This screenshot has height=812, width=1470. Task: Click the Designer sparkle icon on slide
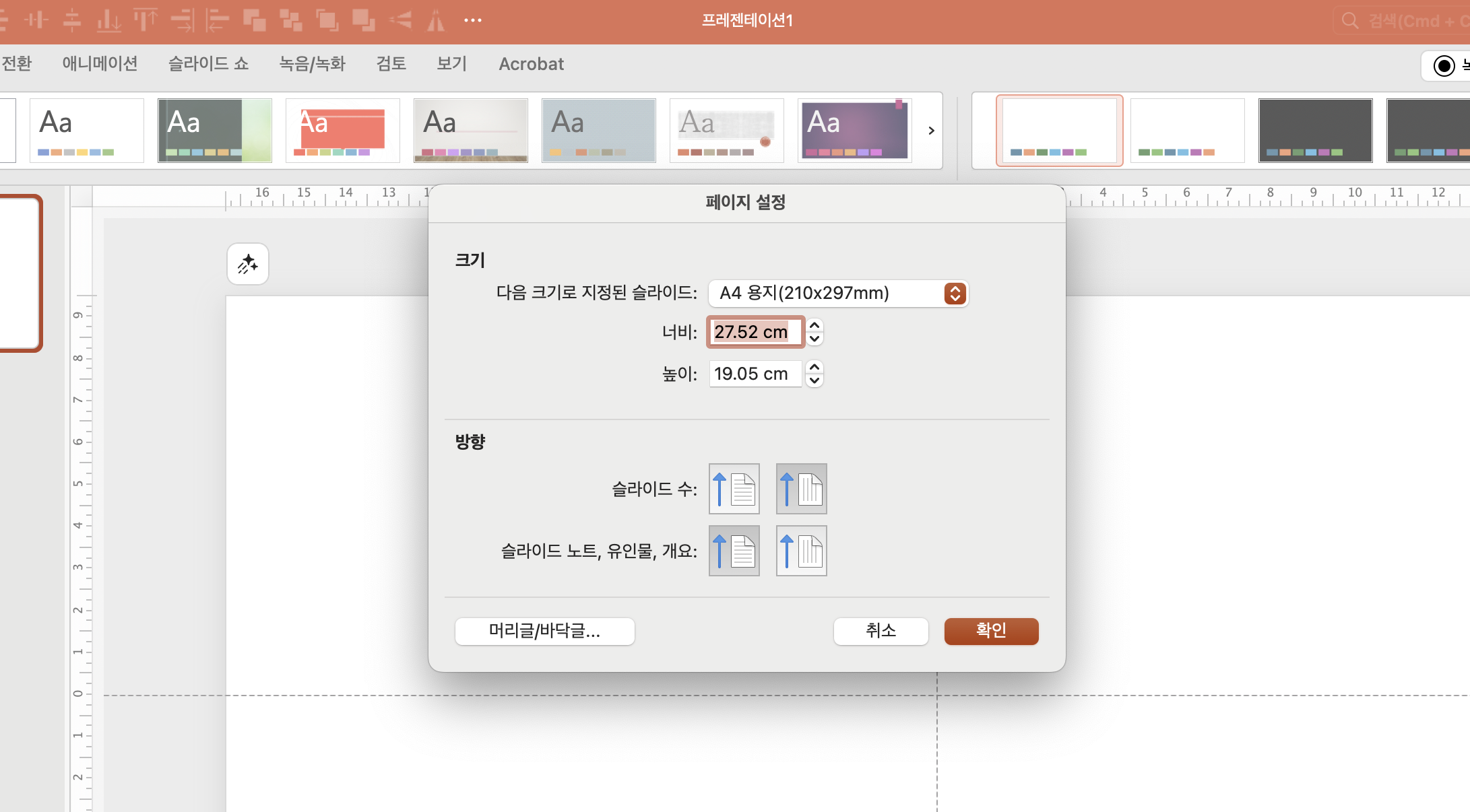pos(248,264)
